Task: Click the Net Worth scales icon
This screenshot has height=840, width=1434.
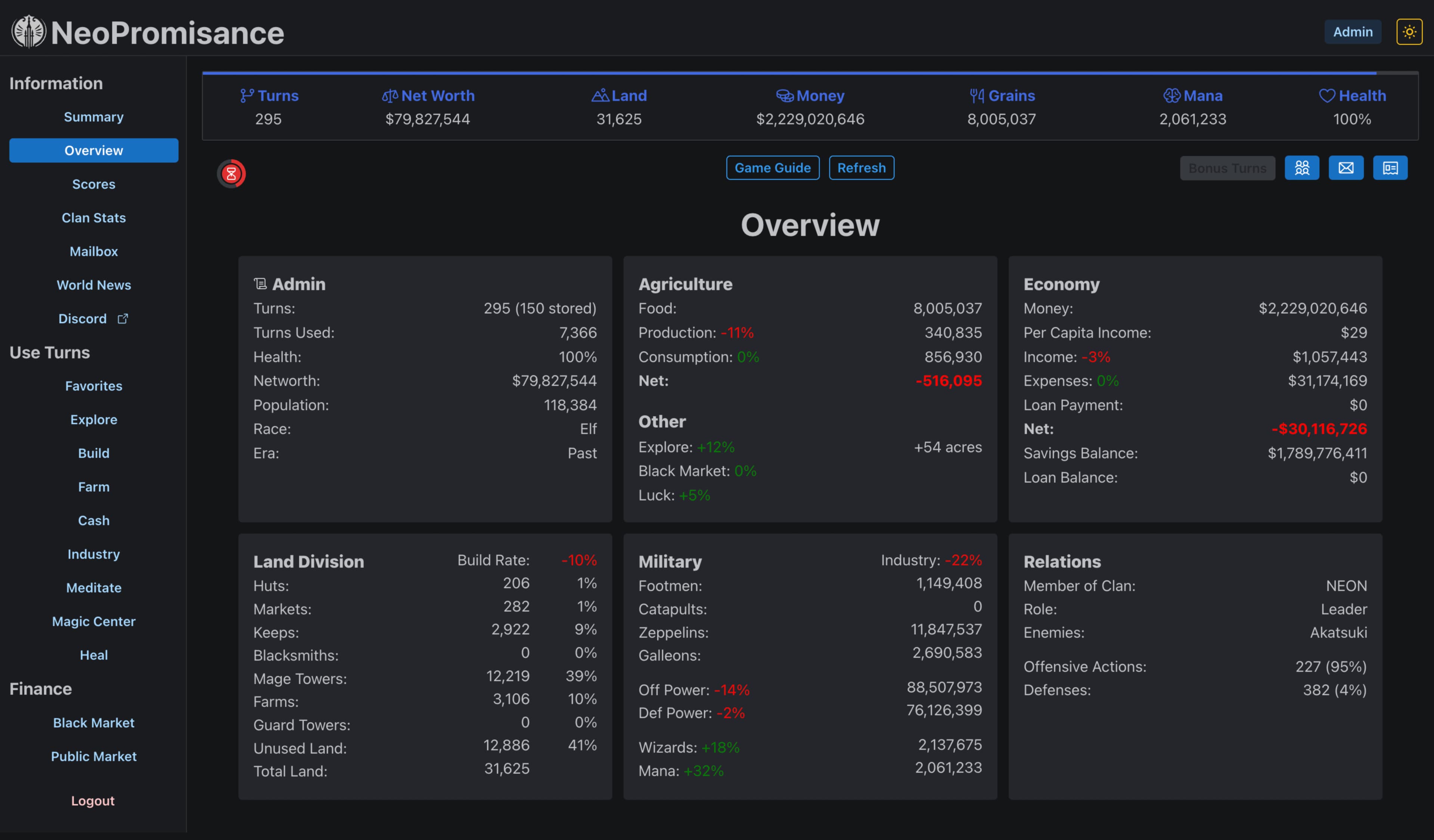Action: pyautogui.click(x=390, y=96)
